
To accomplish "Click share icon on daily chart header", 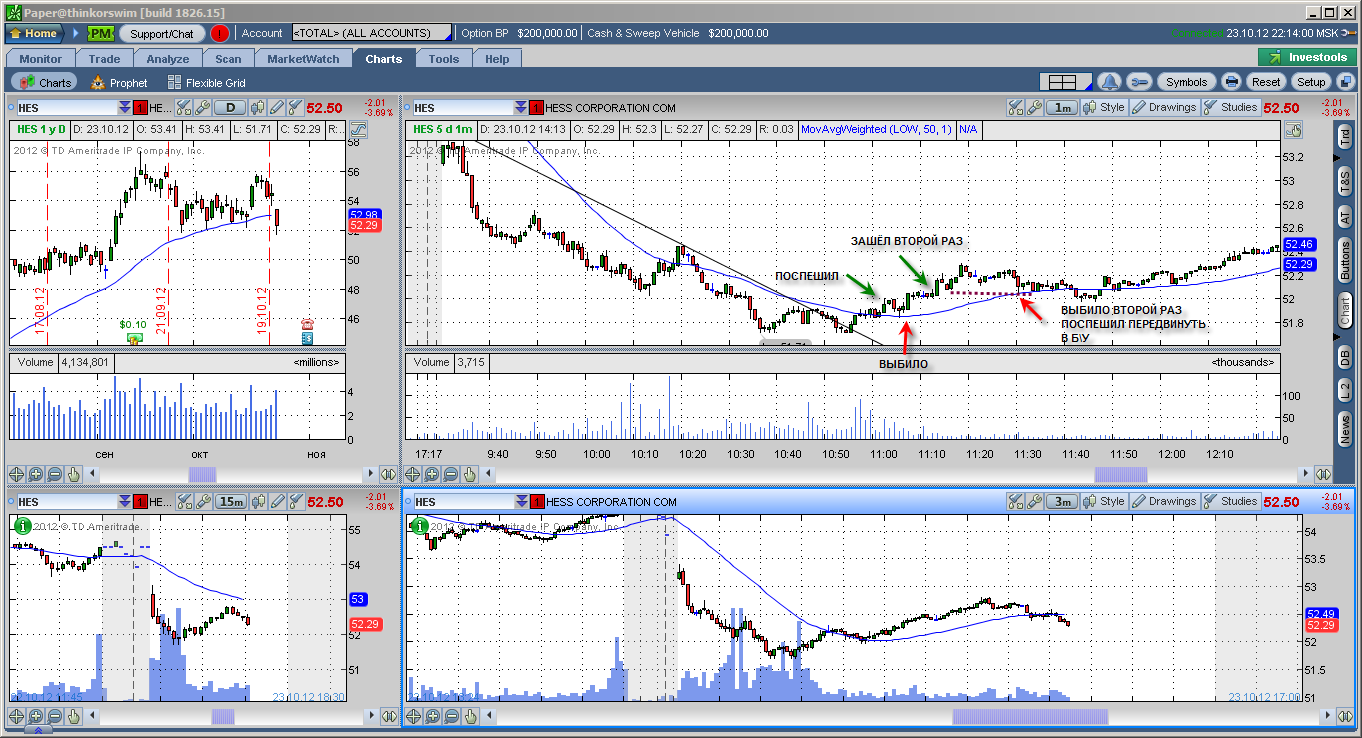I will click(184, 108).
